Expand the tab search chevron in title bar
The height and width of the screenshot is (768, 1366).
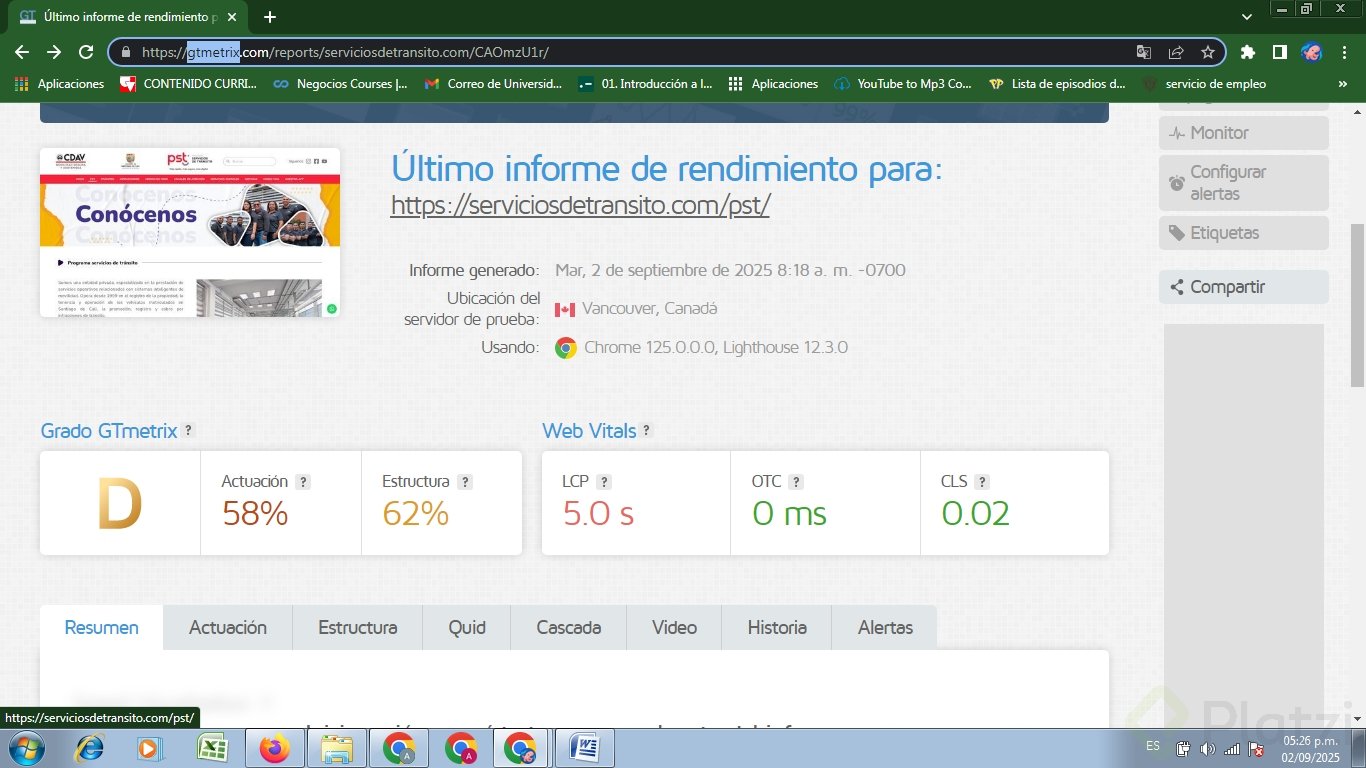[1247, 17]
